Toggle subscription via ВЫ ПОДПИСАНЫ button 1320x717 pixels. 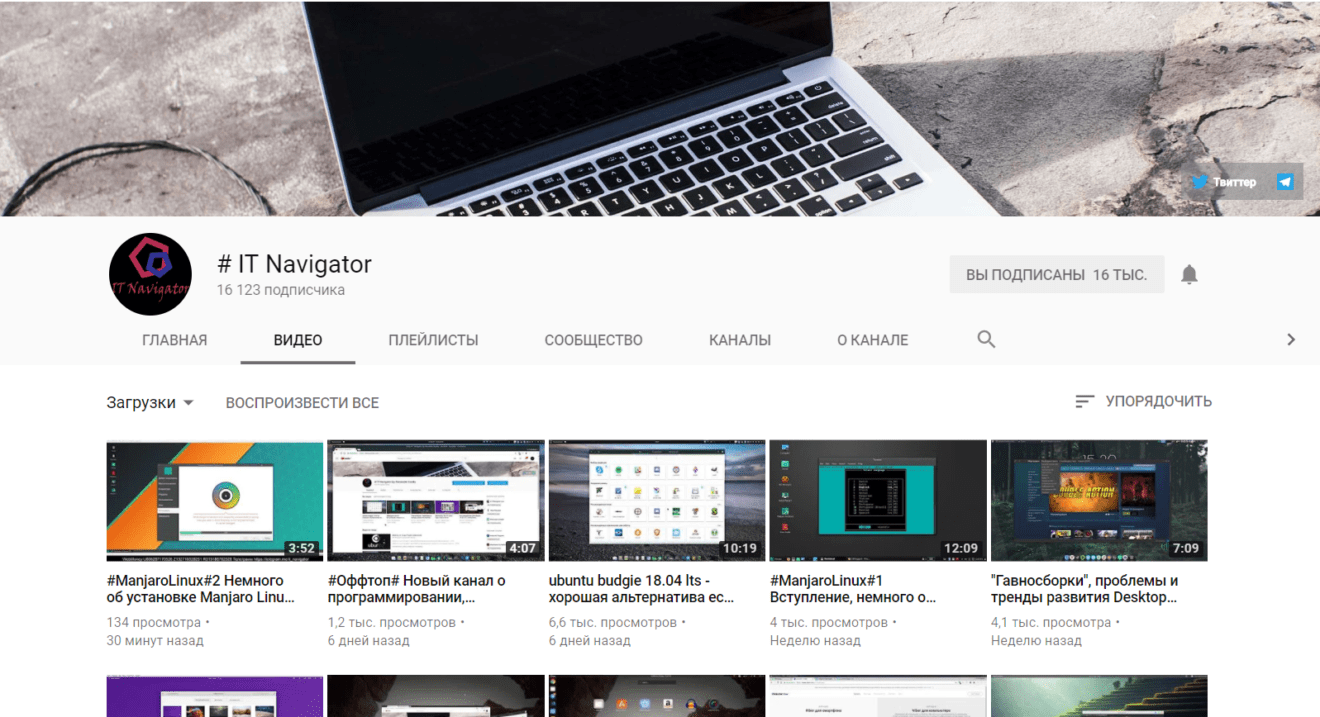[x=1056, y=273]
